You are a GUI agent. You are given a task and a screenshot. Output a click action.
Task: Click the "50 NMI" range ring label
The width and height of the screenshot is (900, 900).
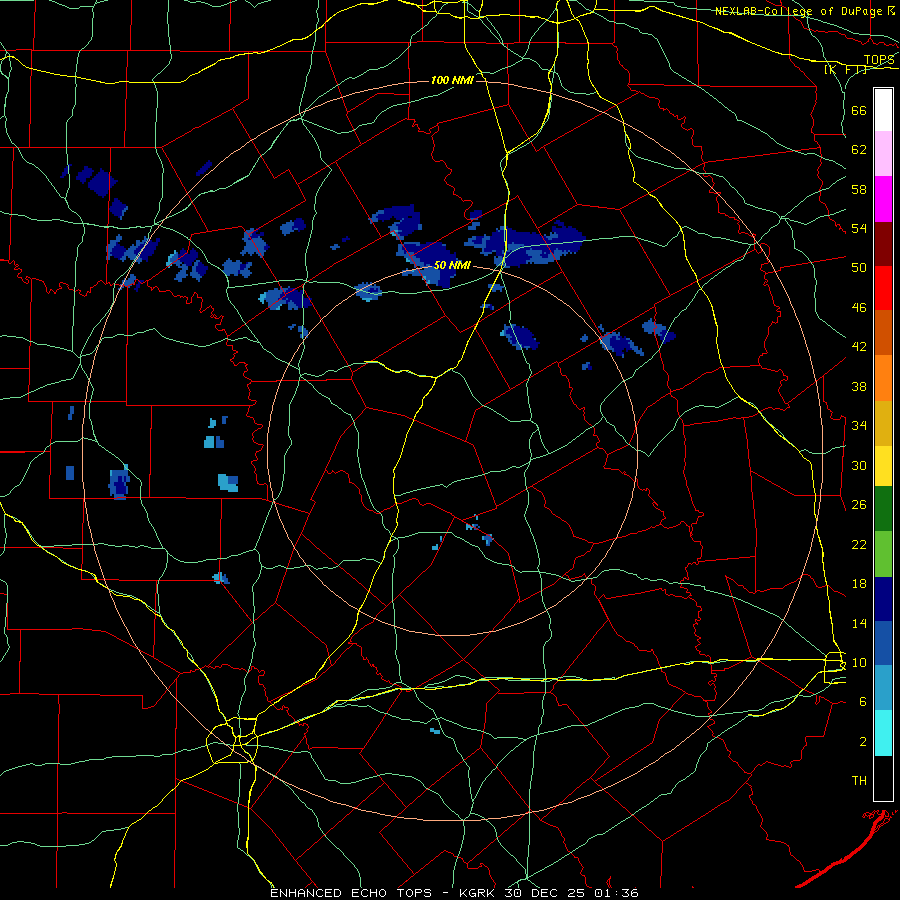point(452,265)
